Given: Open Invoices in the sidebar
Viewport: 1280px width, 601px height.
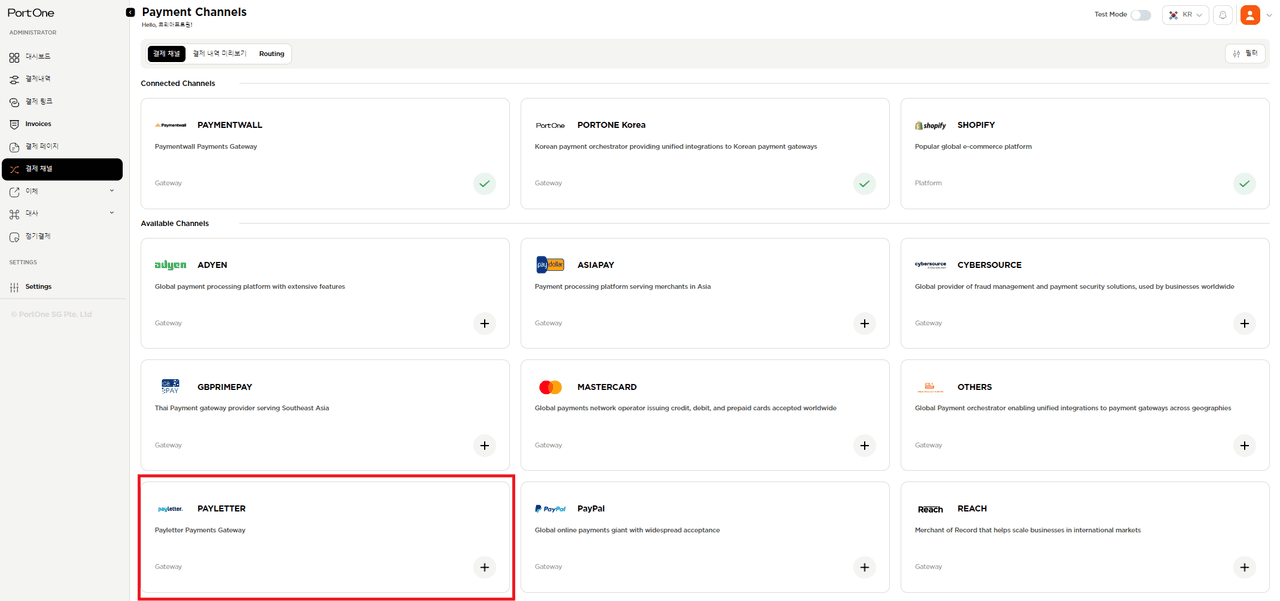Looking at the screenshot, I should 38,124.
